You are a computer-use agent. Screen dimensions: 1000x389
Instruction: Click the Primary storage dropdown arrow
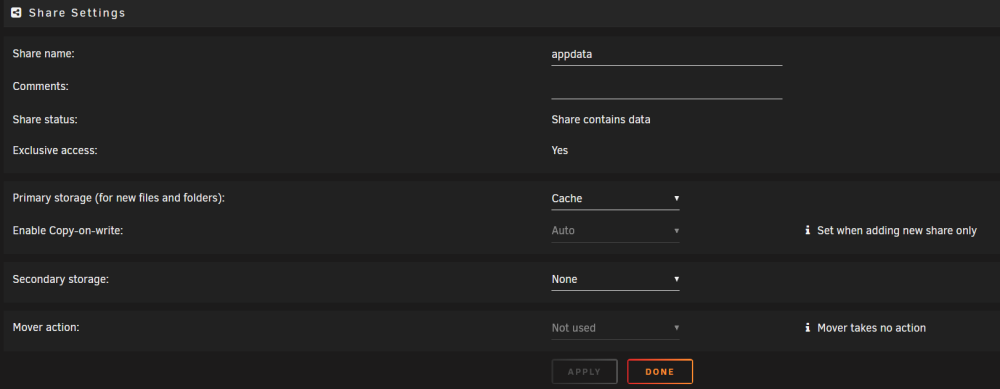pos(676,199)
